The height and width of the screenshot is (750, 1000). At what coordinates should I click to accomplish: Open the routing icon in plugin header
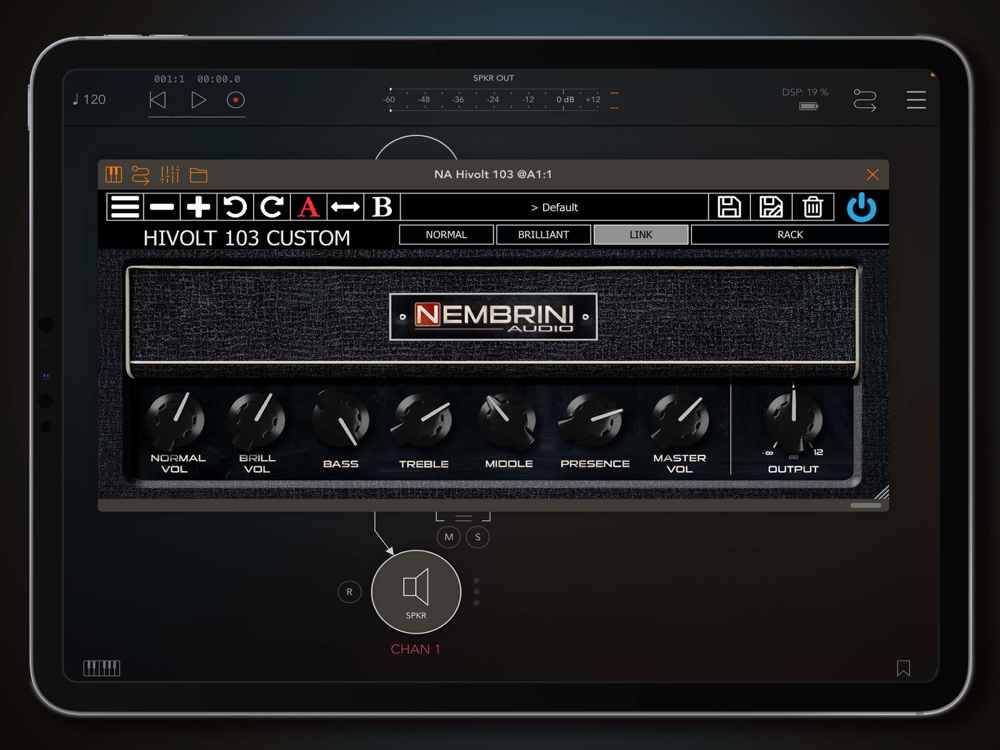point(140,175)
